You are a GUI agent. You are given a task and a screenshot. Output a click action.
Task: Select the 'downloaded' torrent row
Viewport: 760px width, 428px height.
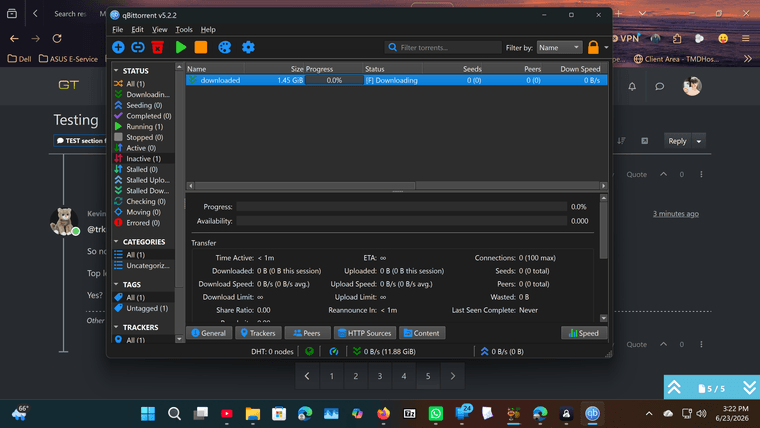[396, 80]
